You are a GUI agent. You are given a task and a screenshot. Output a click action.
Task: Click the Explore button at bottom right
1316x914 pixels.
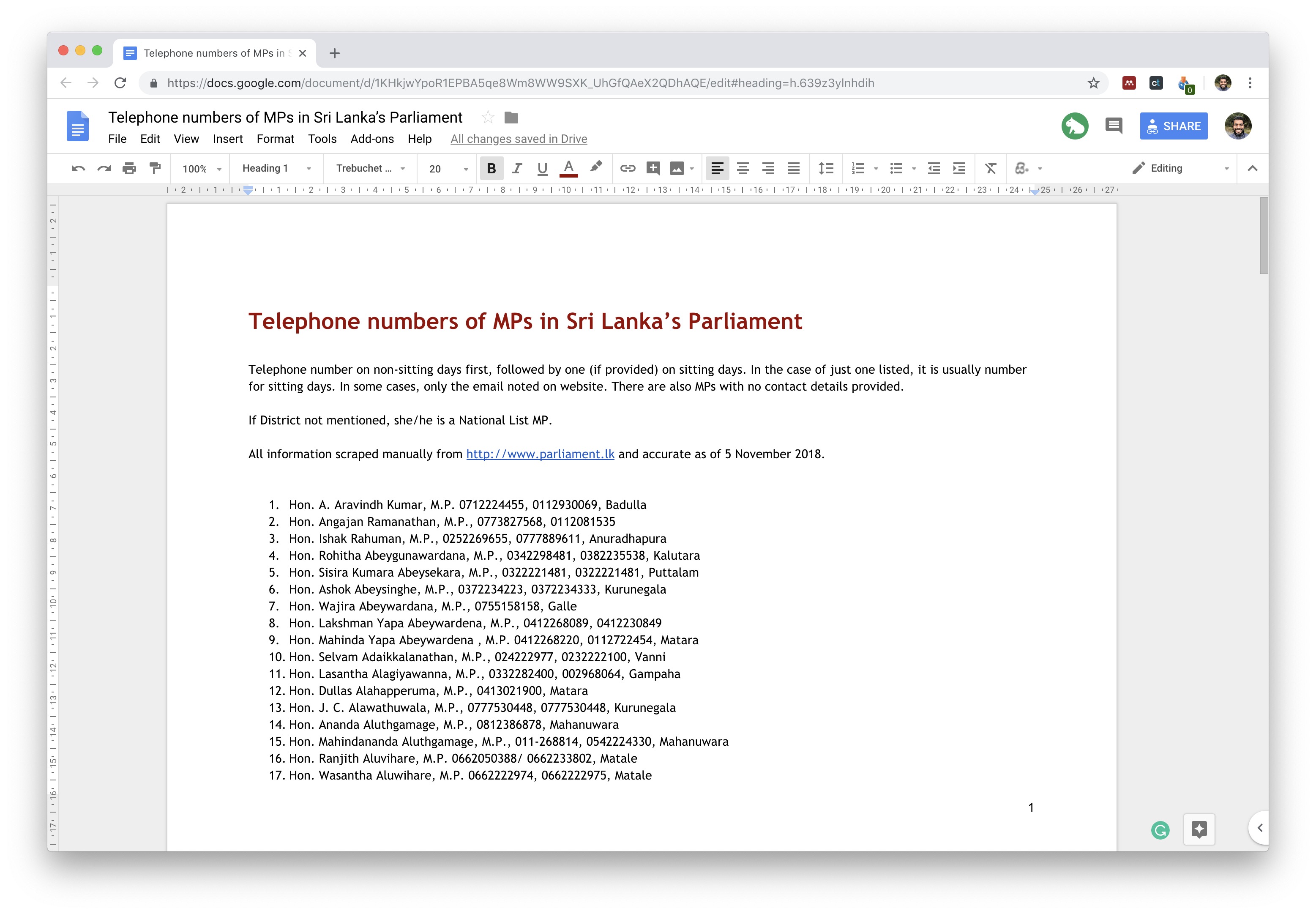point(1199,829)
